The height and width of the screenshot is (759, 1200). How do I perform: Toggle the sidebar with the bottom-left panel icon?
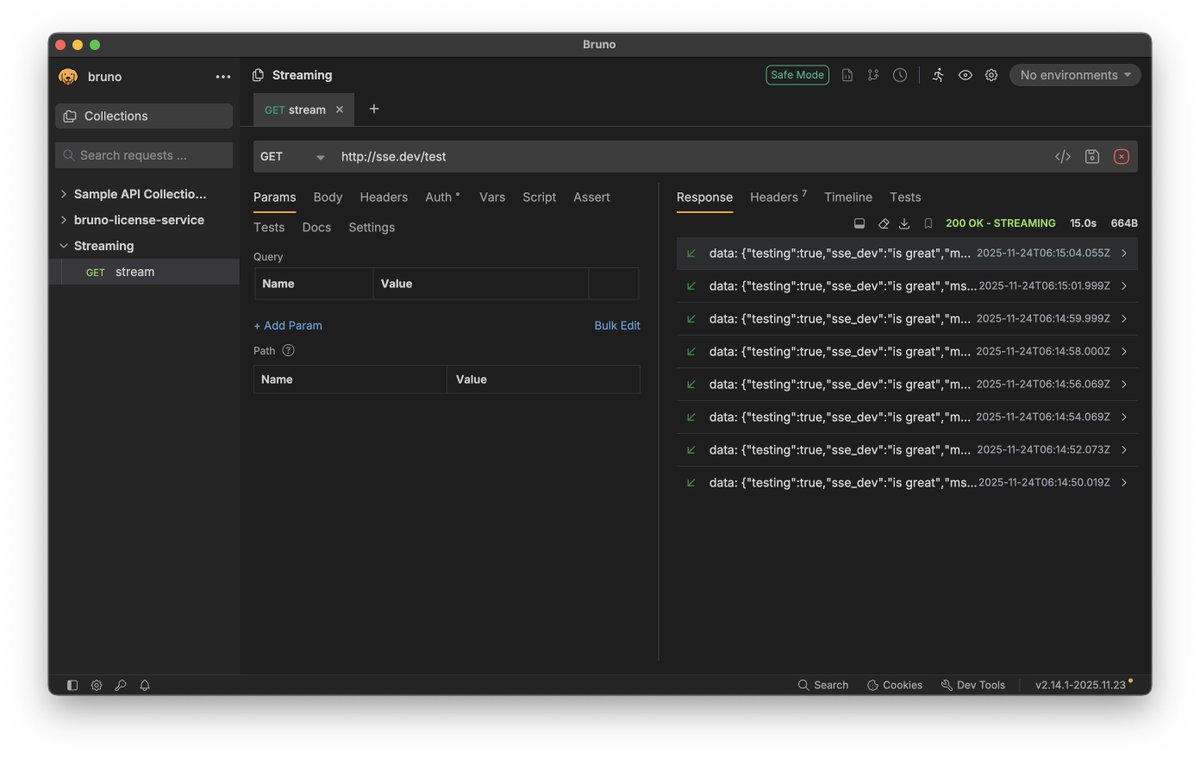(x=72, y=685)
